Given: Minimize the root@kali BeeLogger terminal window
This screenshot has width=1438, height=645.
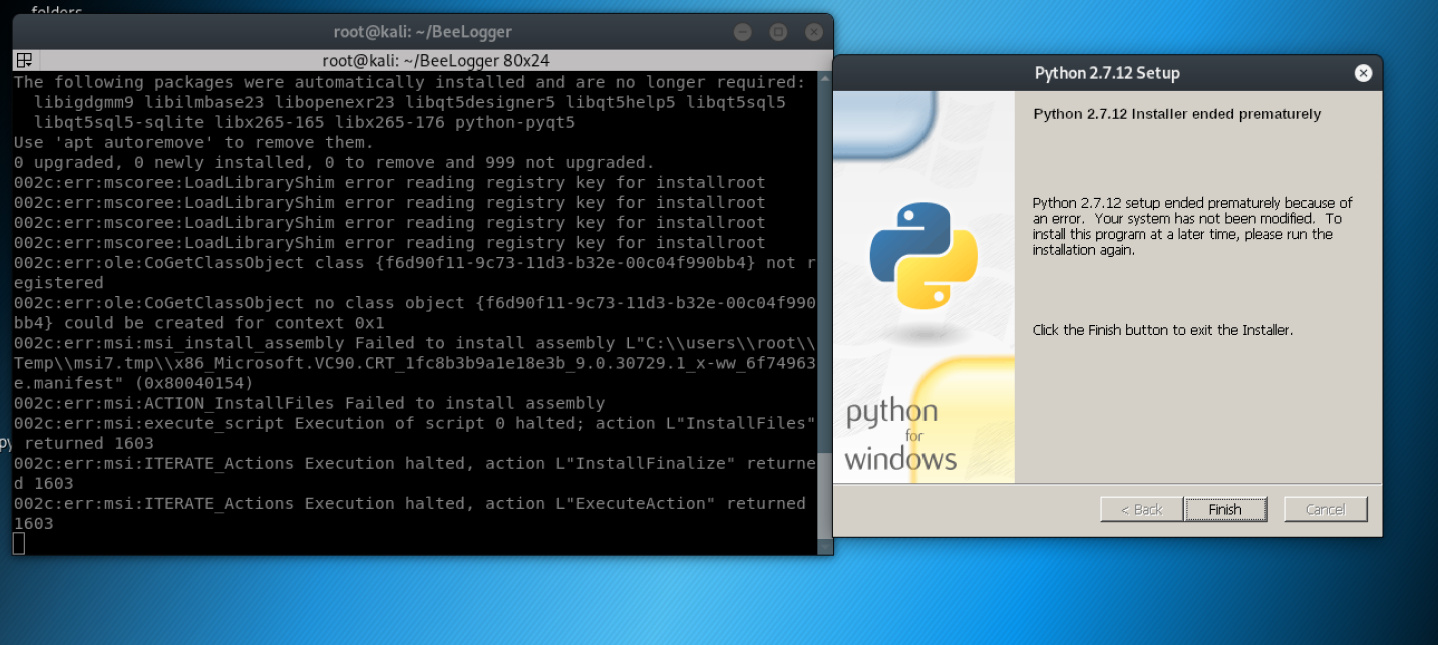Looking at the screenshot, I should [x=742, y=32].
